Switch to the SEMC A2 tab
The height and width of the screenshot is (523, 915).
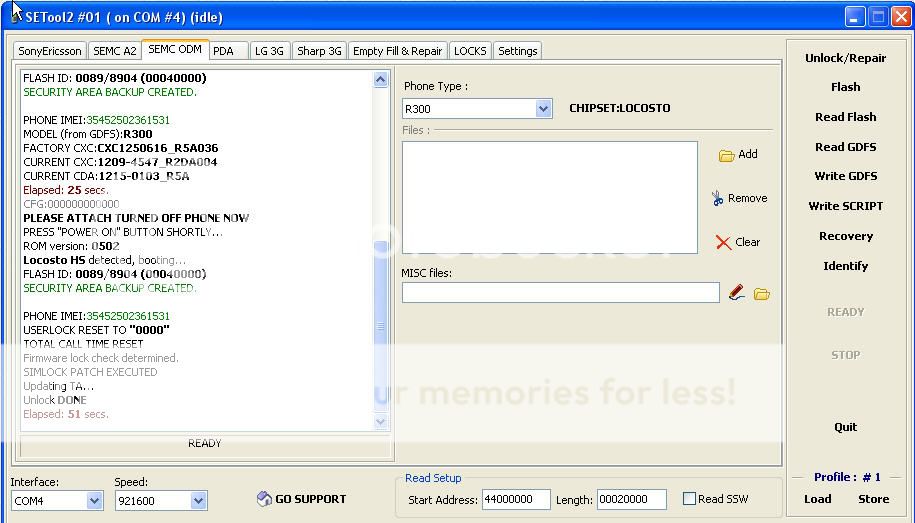[115, 51]
